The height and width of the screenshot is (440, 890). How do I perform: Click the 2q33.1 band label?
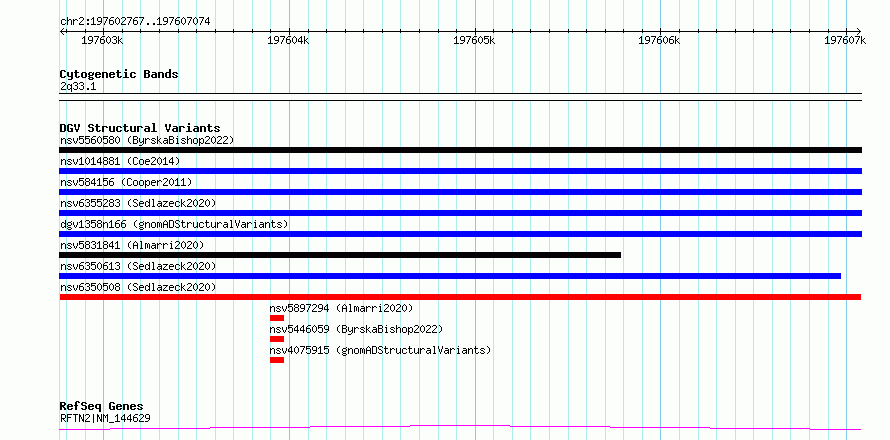pyautogui.click(x=78, y=86)
